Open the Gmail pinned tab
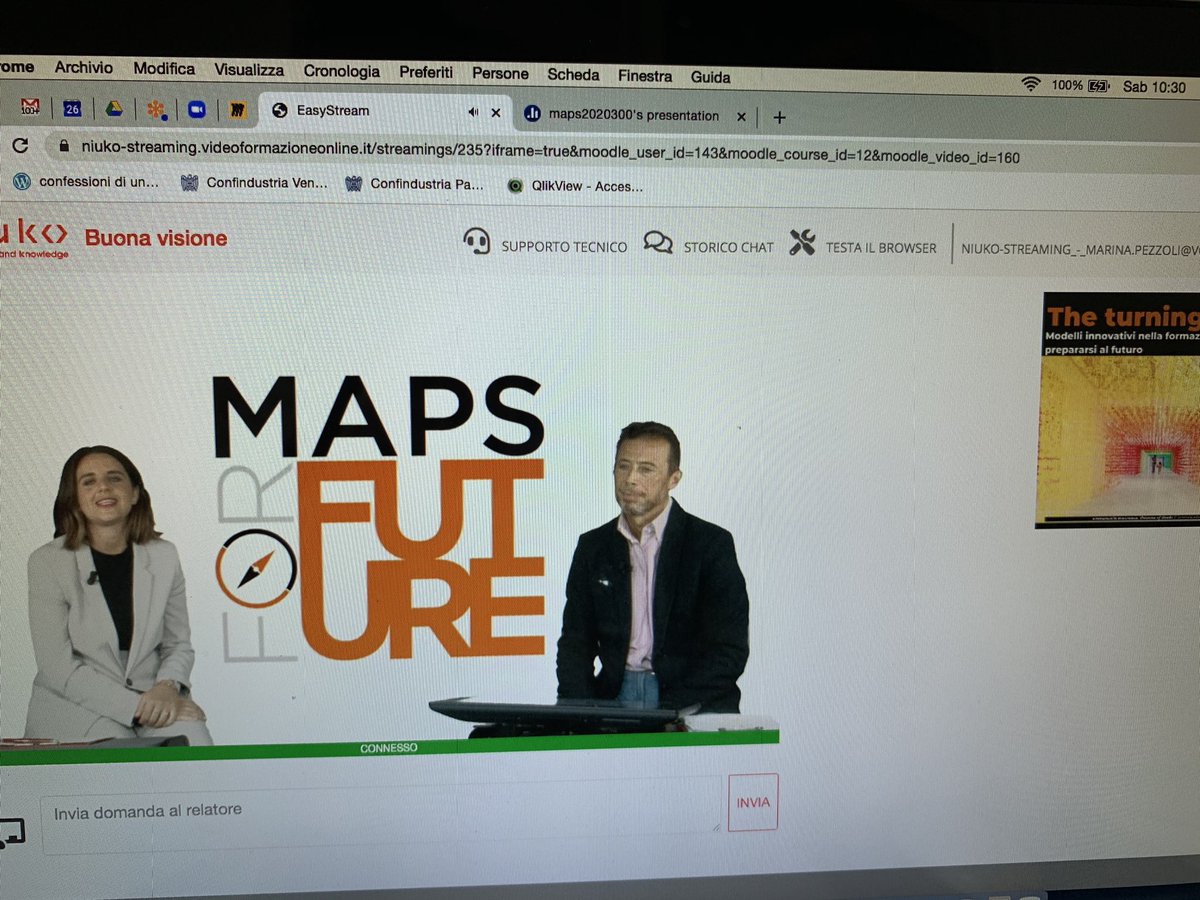The image size is (1200, 900). (x=30, y=106)
